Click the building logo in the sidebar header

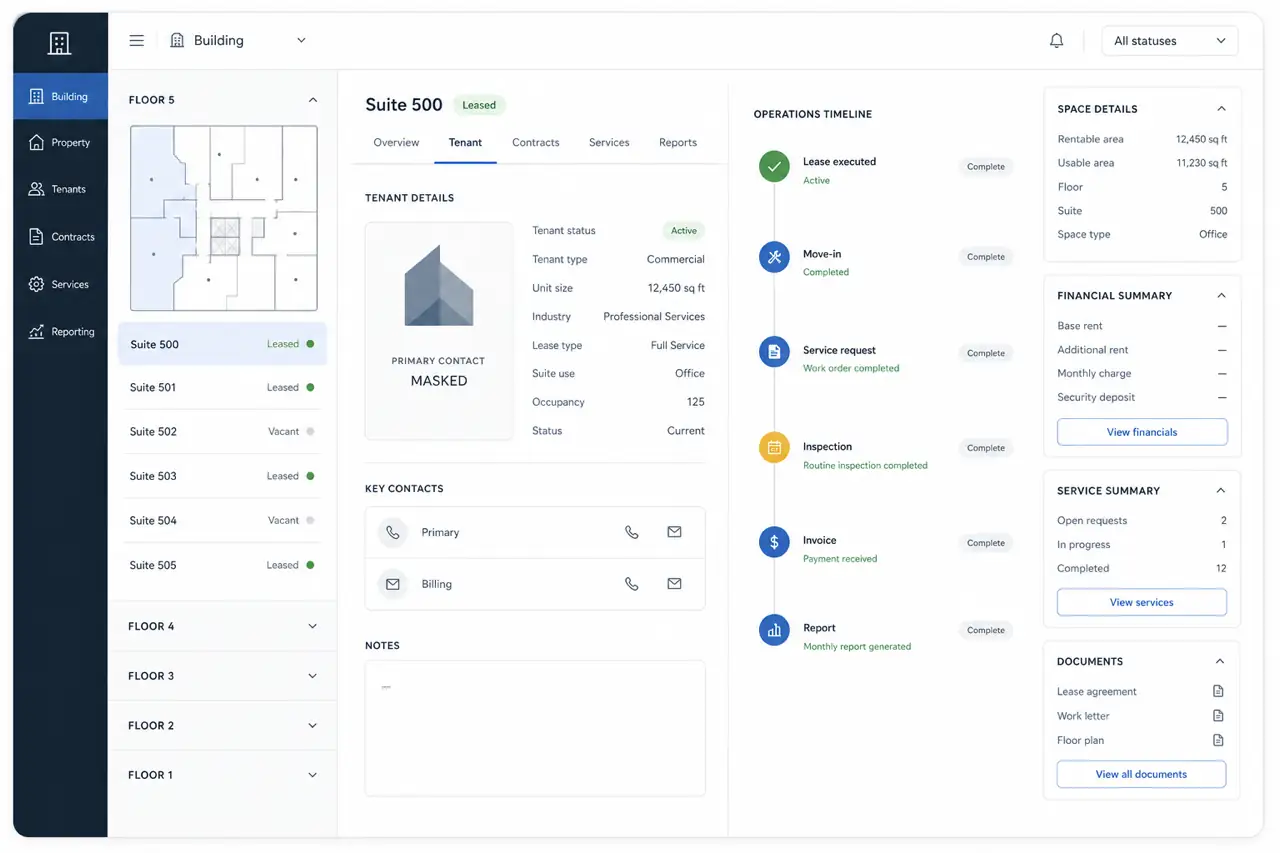tap(60, 42)
